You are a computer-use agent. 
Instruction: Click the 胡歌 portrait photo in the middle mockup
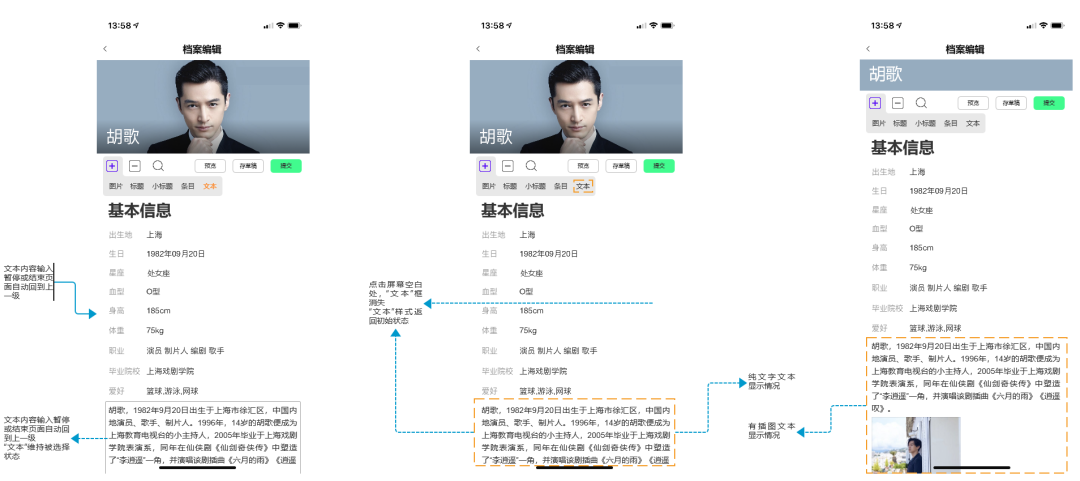576,107
